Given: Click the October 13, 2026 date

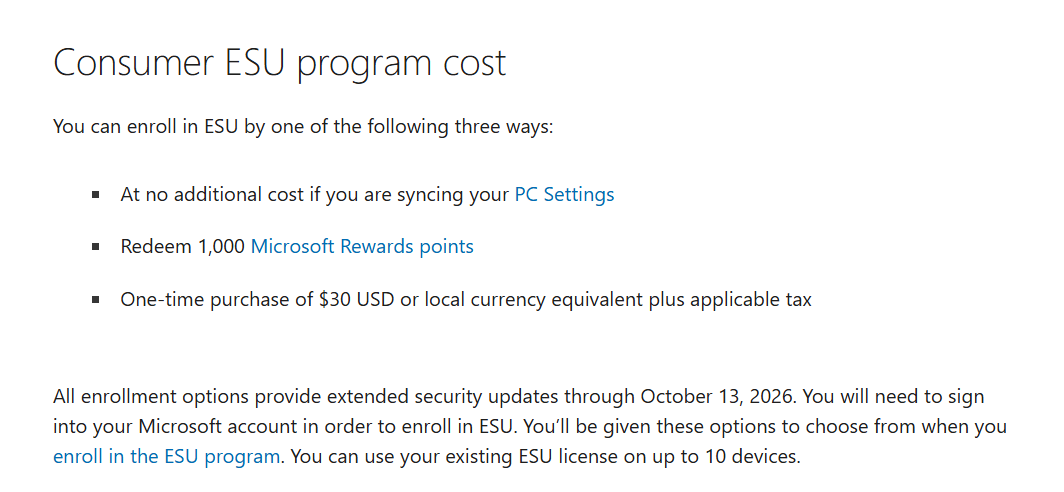Looking at the screenshot, I should pyautogui.click(x=713, y=396).
